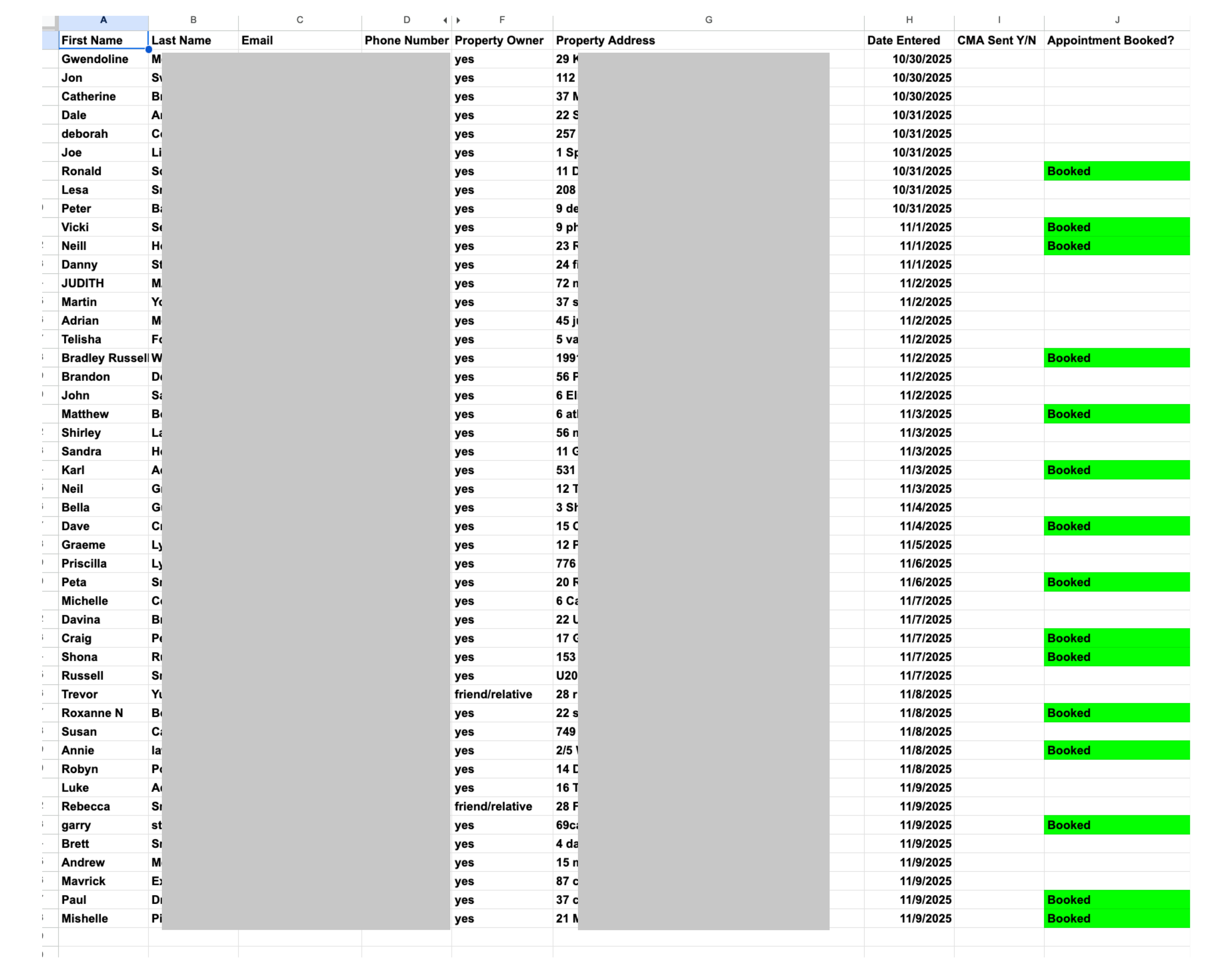1232x973 pixels.
Task: Select column A header
Action: click(x=103, y=20)
